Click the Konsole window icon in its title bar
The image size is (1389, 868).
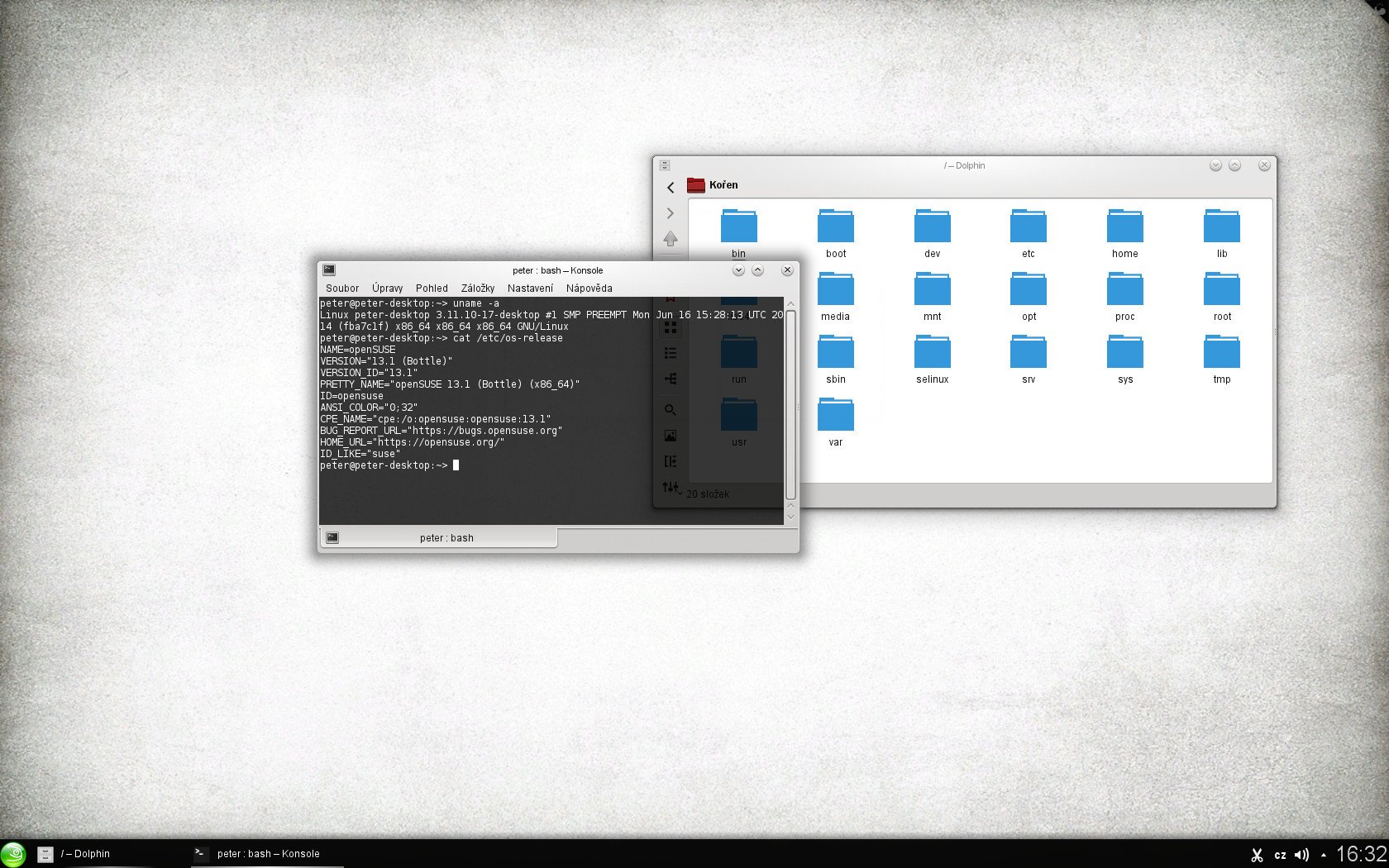coord(329,269)
